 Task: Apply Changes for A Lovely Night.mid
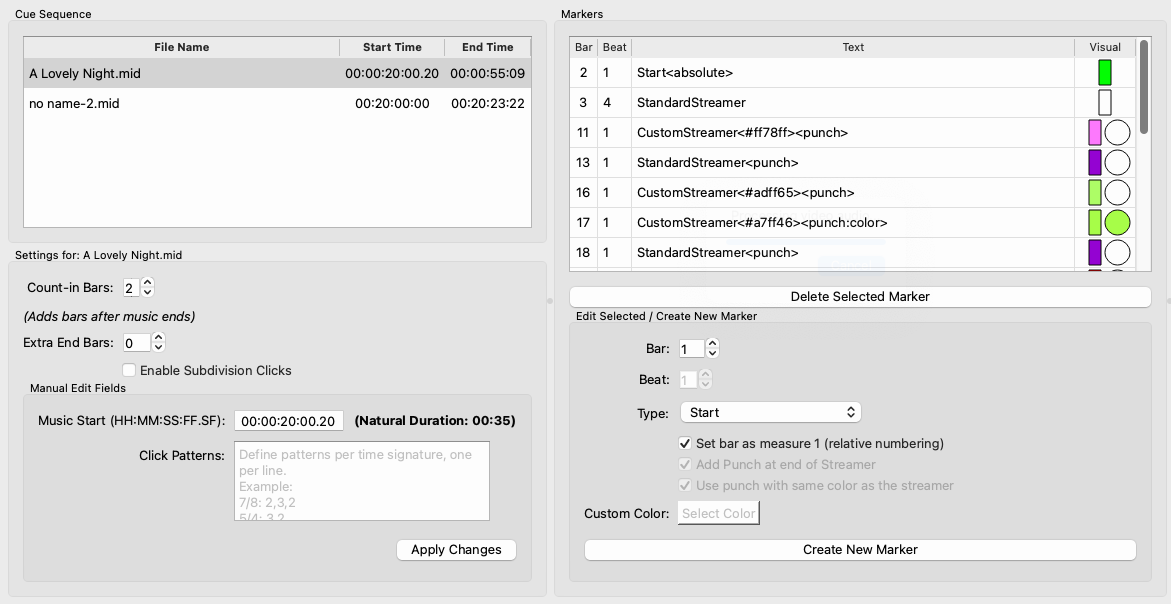point(456,549)
